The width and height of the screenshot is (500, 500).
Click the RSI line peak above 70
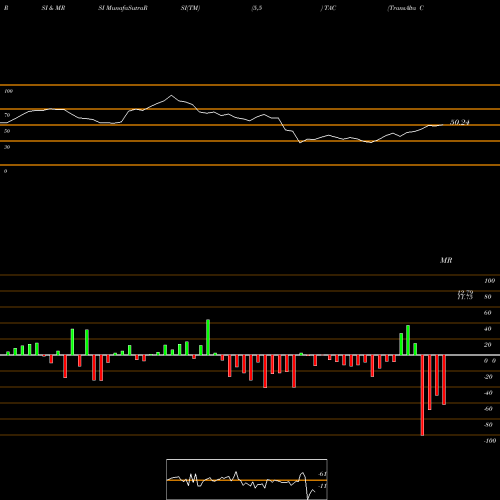172,96
